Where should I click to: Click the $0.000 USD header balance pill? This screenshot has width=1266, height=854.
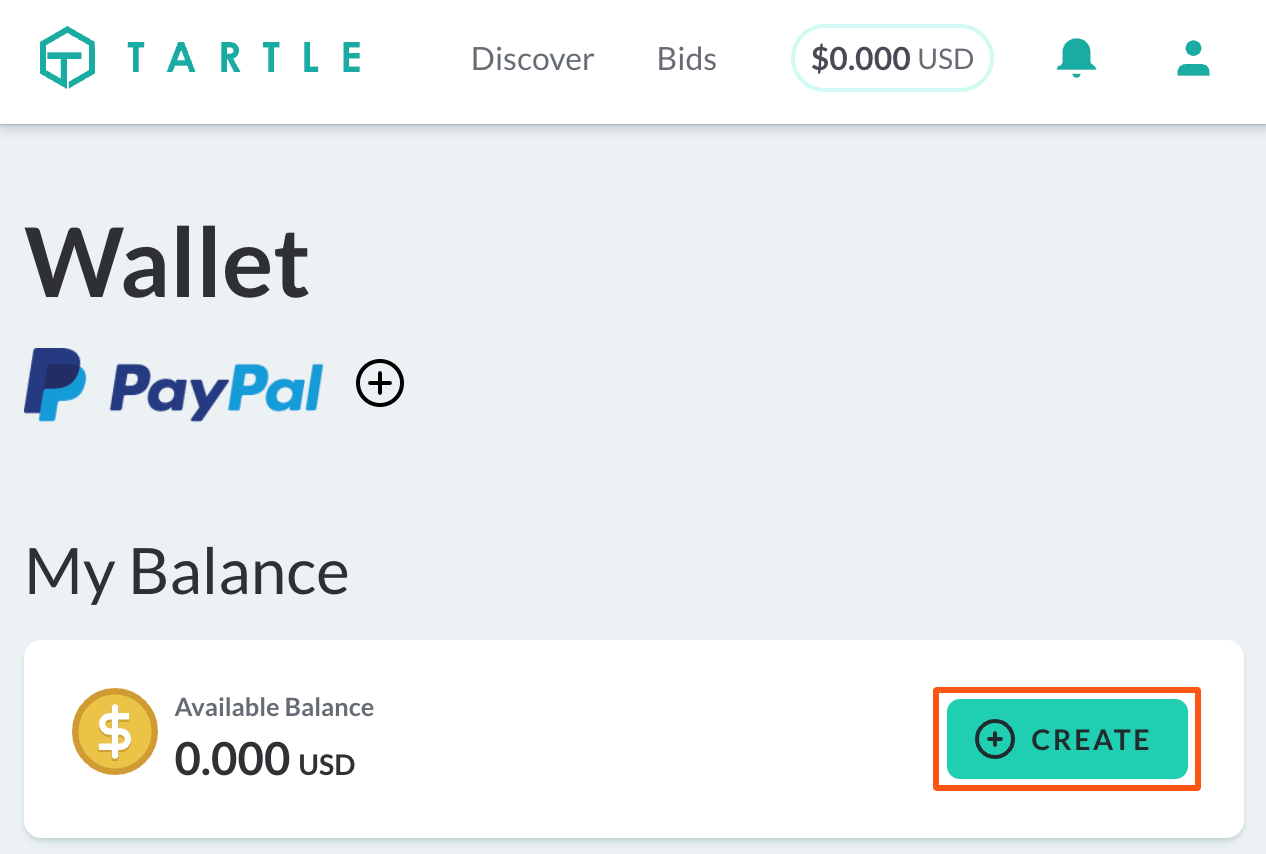(x=891, y=59)
